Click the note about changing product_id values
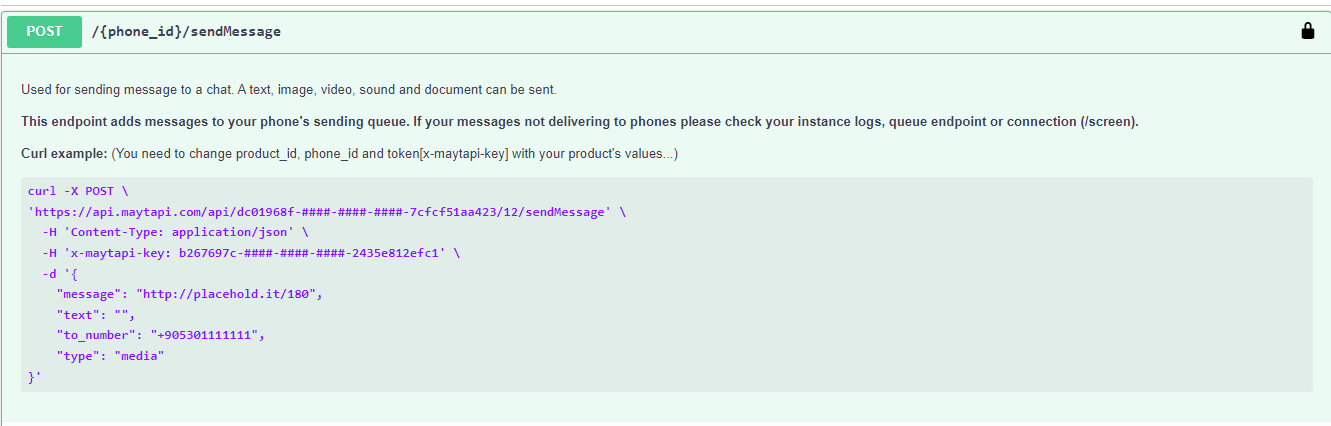 pyautogui.click(x=395, y=154)
